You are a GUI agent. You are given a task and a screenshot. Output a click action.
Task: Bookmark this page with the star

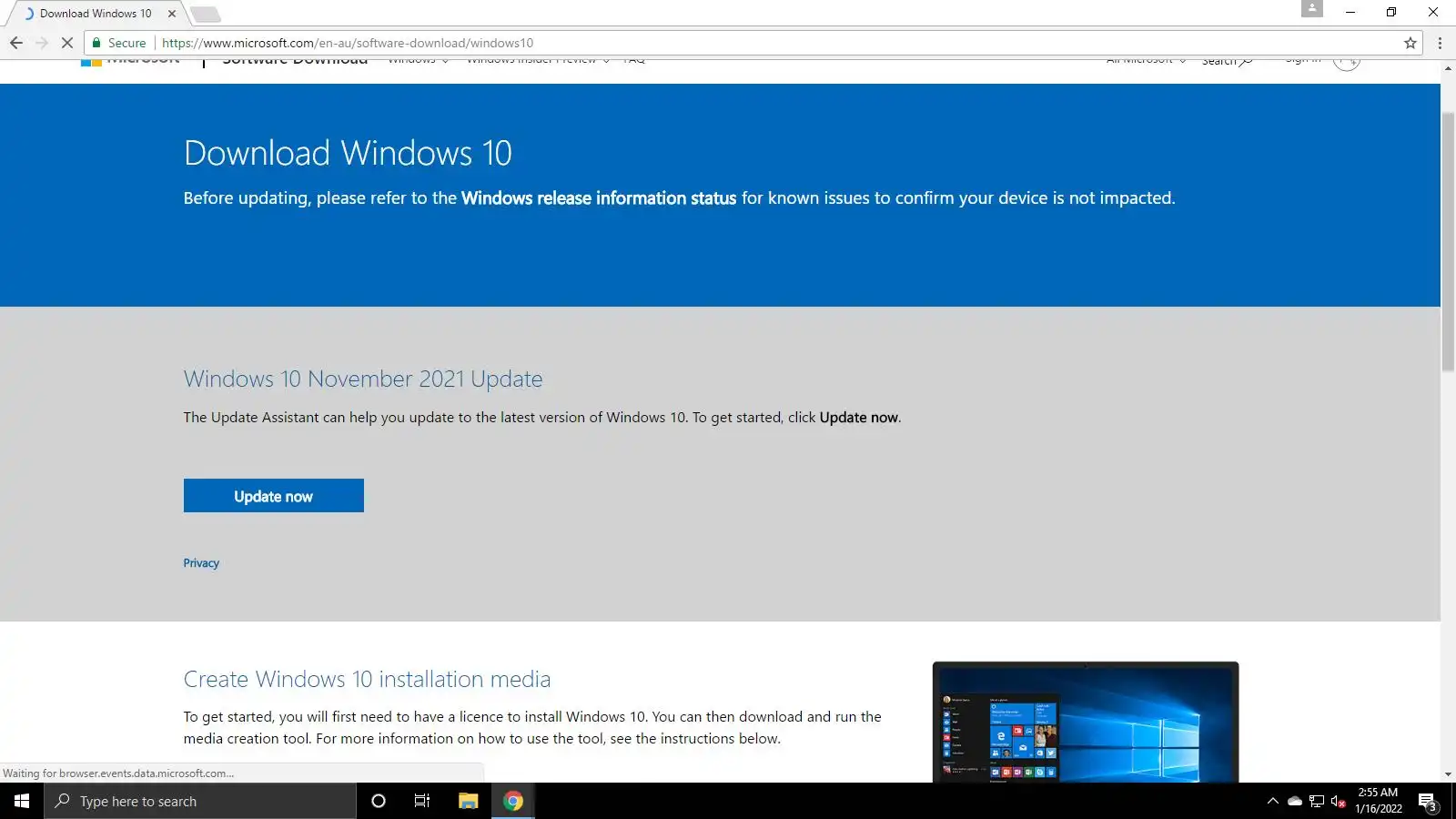click(1410, 43)
